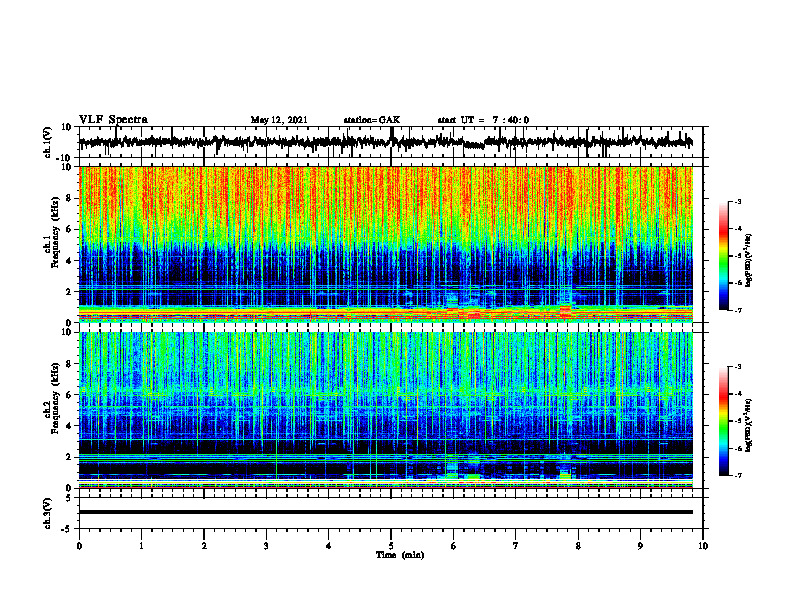Click time axis tick label "5"

click(391, 546)
